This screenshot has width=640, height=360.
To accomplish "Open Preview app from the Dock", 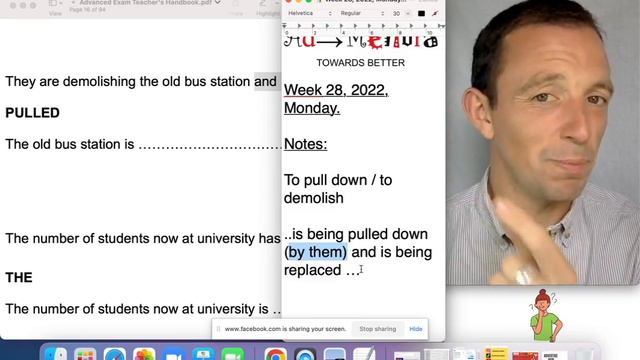I will (335, 354).
